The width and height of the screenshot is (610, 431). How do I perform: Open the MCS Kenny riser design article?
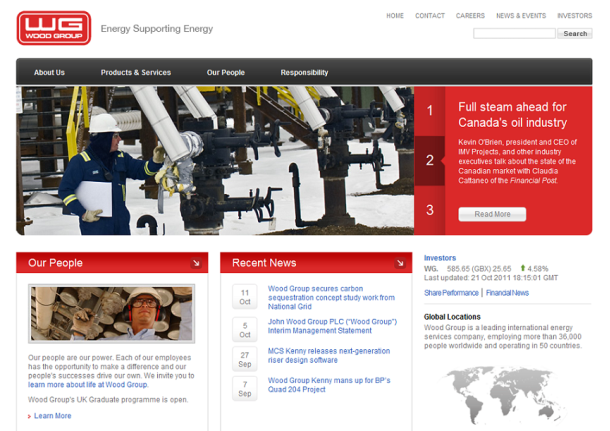tap(329, 355)
